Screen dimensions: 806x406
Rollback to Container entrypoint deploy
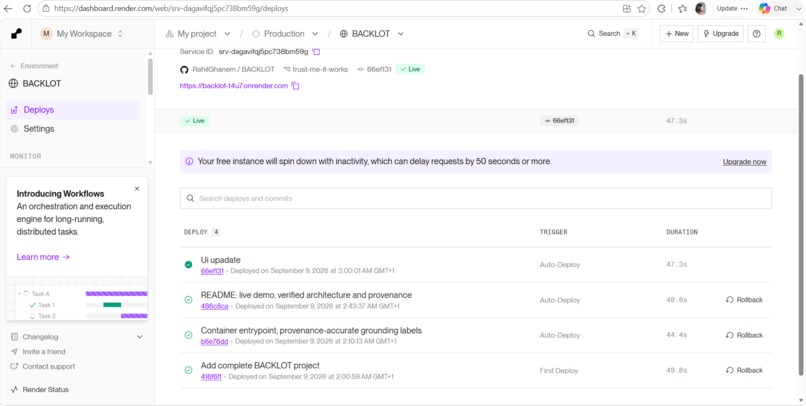pos(744,335)
